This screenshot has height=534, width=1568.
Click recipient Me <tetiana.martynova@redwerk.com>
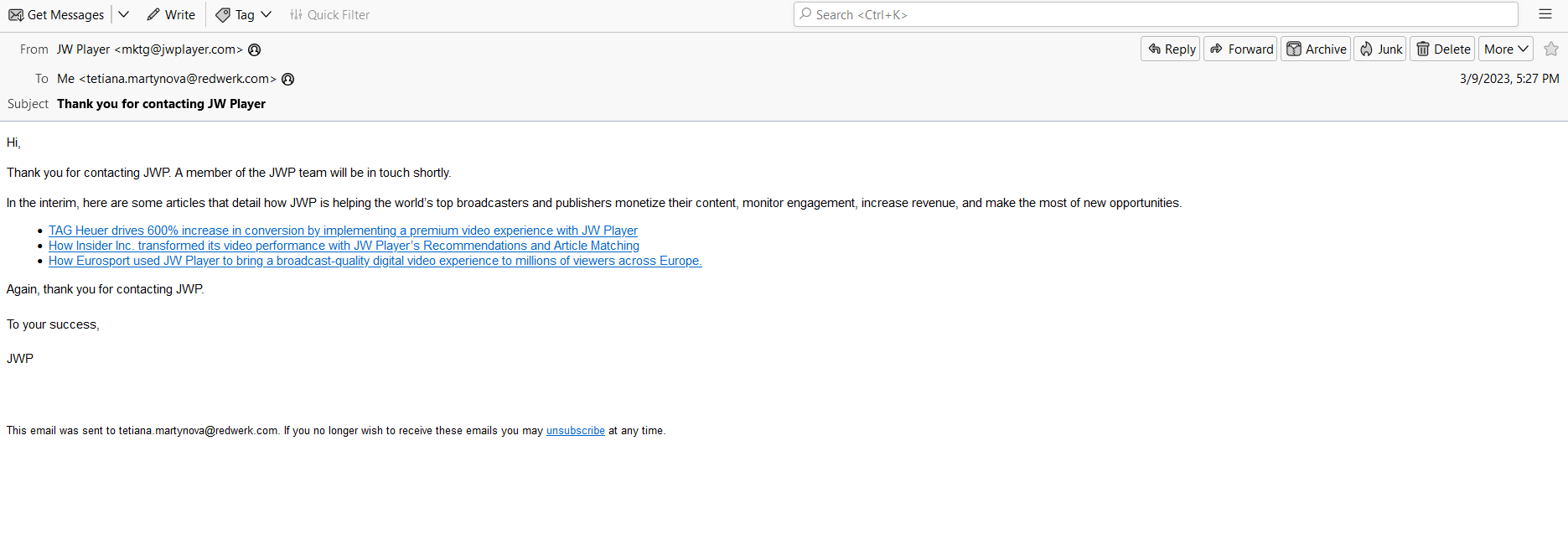tap(167, 79)
